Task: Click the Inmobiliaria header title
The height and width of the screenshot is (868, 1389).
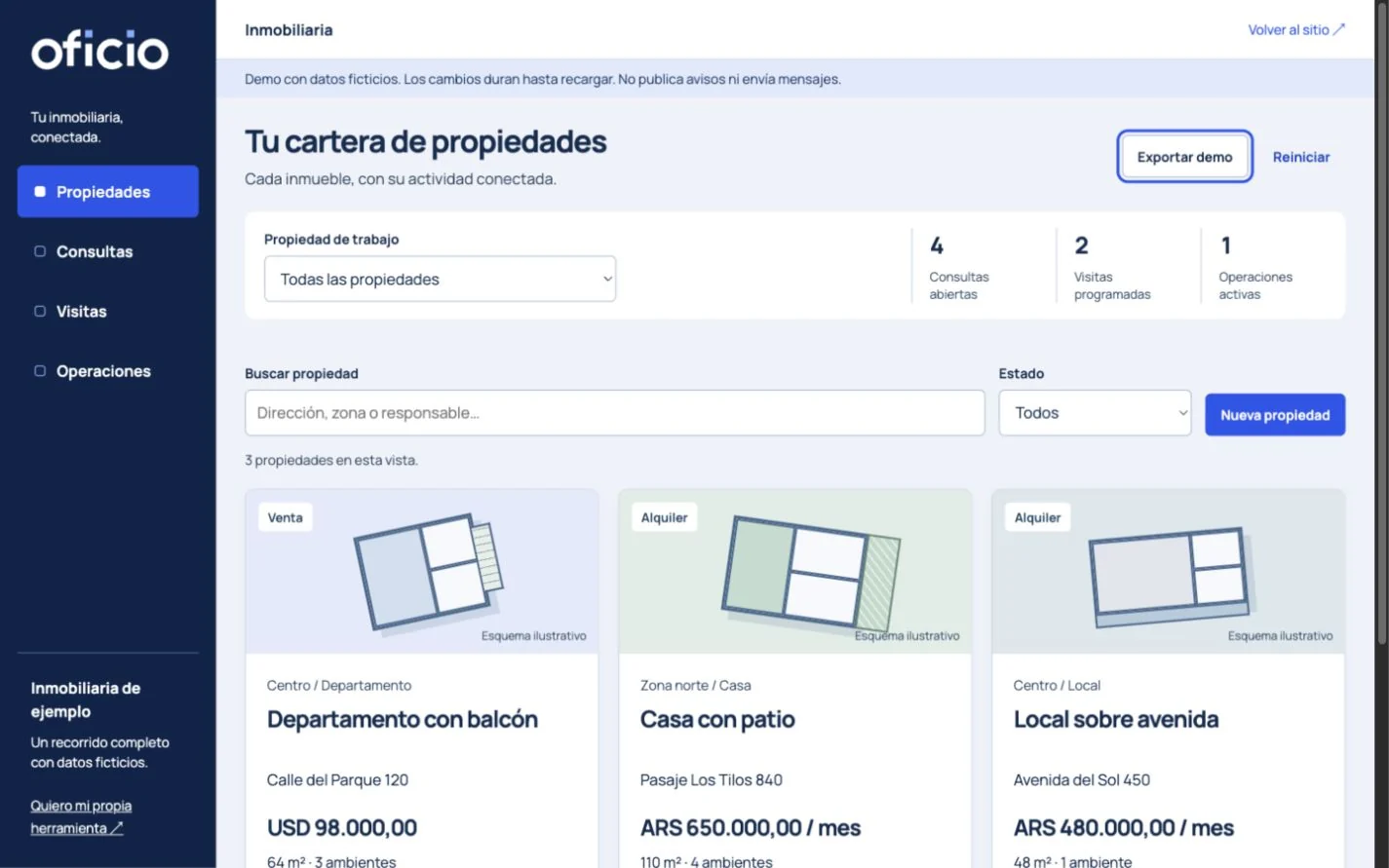Action: (289, 30)
